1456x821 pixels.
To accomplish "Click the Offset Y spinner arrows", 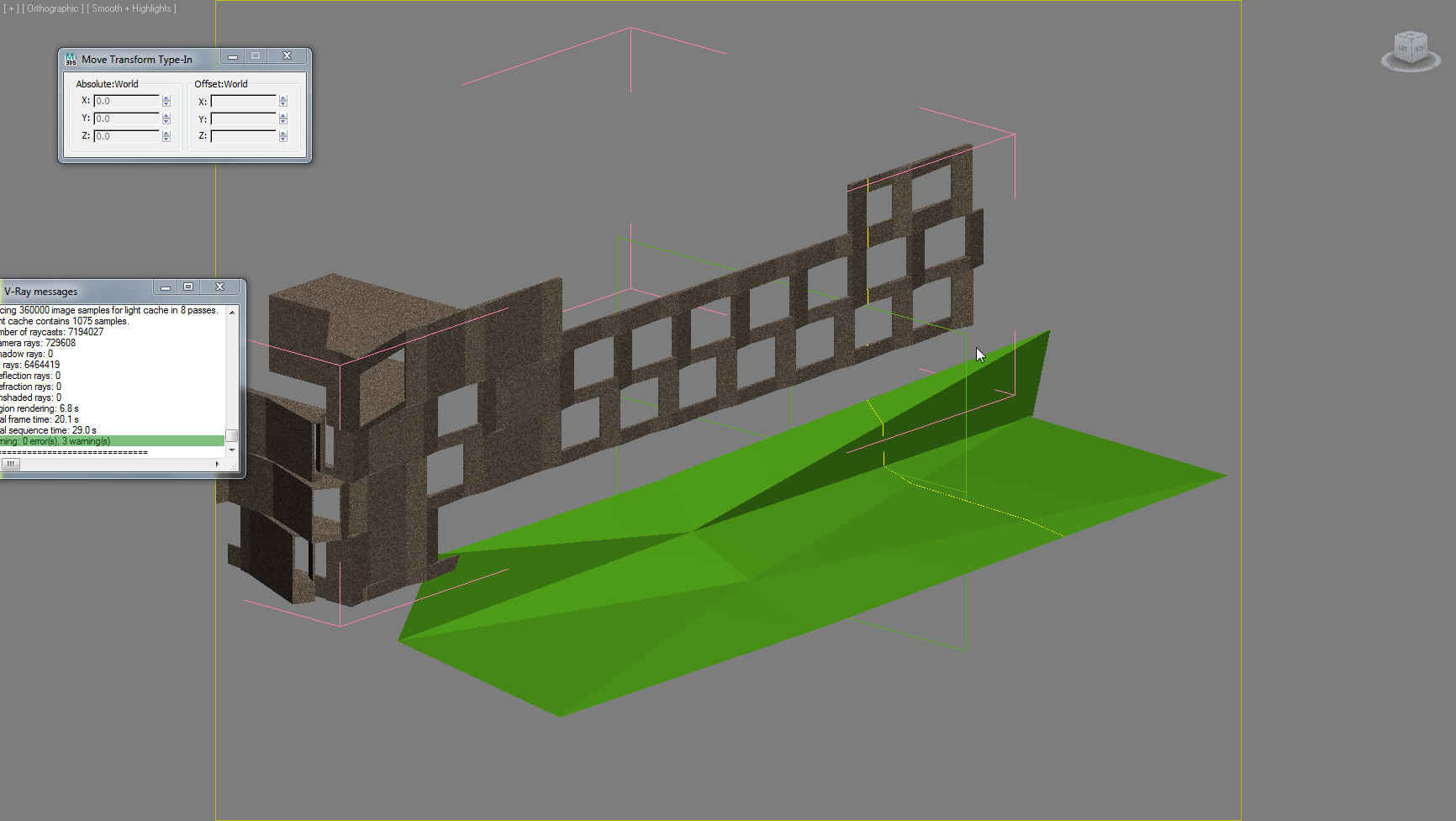I will point(283,118).
